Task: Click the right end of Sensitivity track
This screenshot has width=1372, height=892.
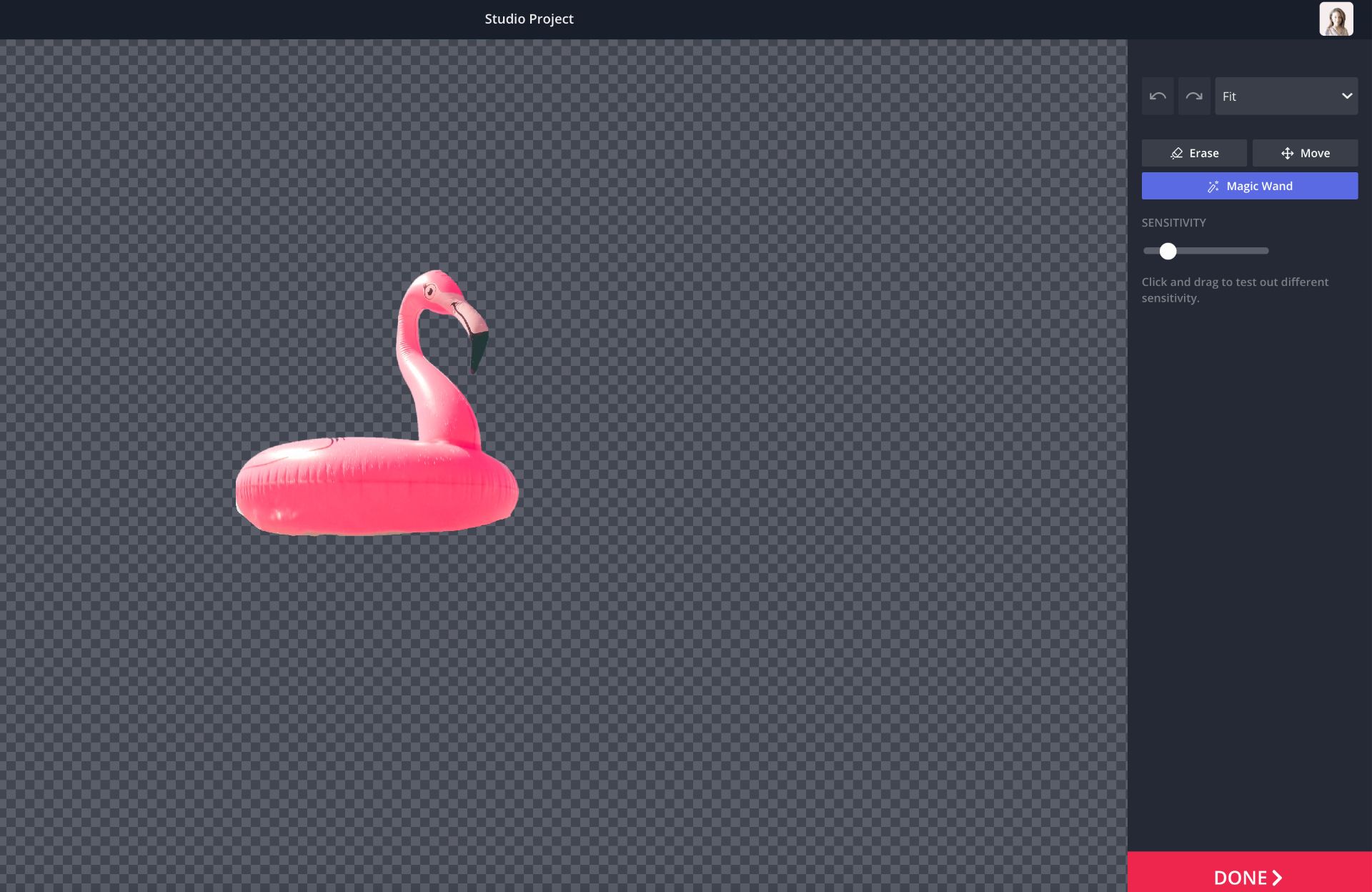Action: 1265,251
